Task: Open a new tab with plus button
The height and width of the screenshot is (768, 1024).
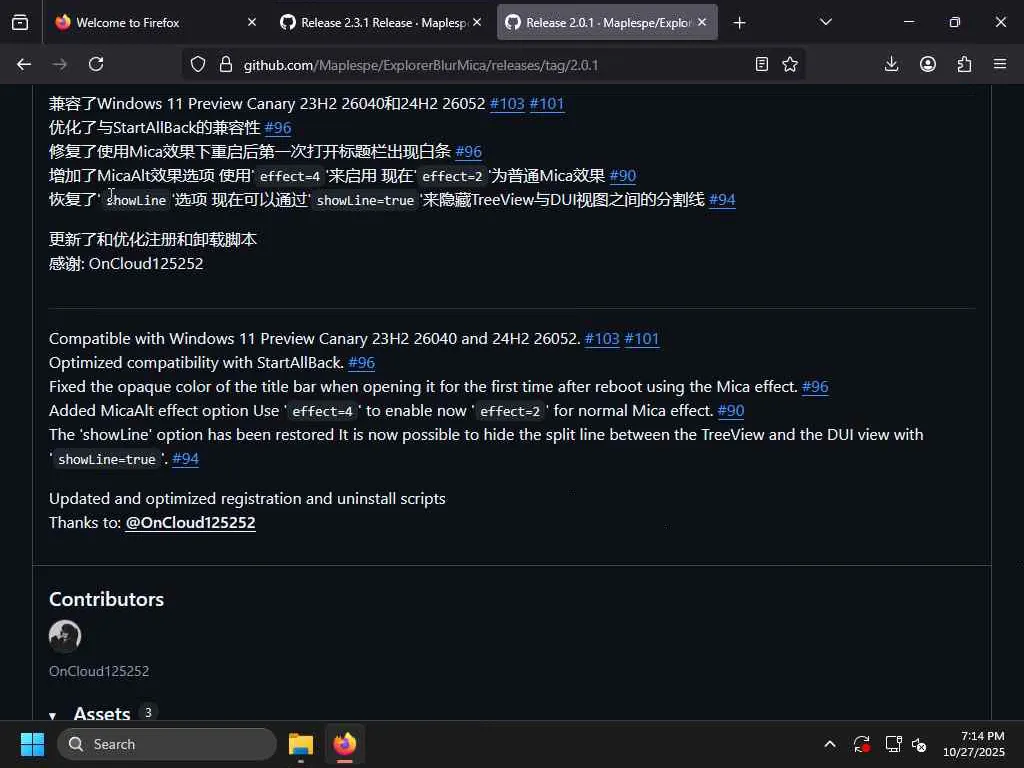Action: 739,23
